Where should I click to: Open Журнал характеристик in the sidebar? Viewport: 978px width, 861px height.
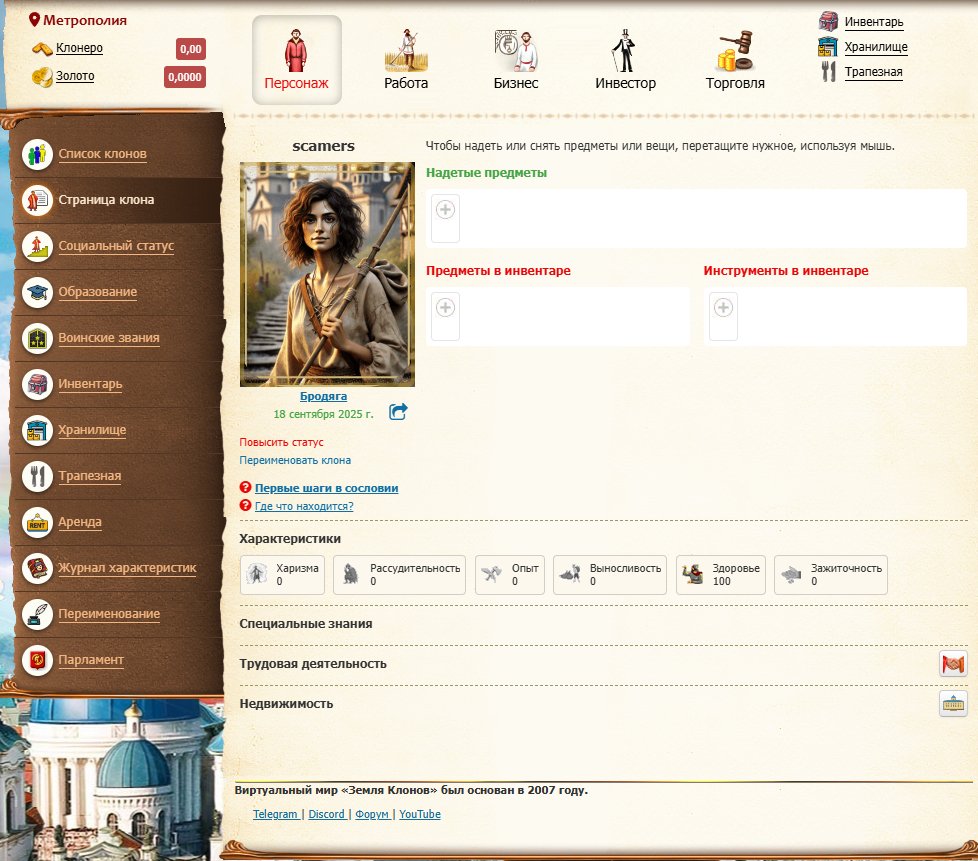coord(127,568)
